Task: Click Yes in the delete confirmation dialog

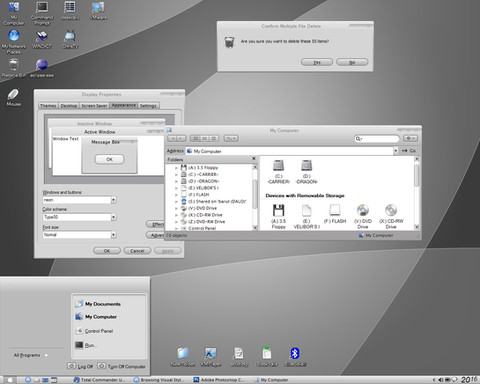Action: tap(317, 62)
